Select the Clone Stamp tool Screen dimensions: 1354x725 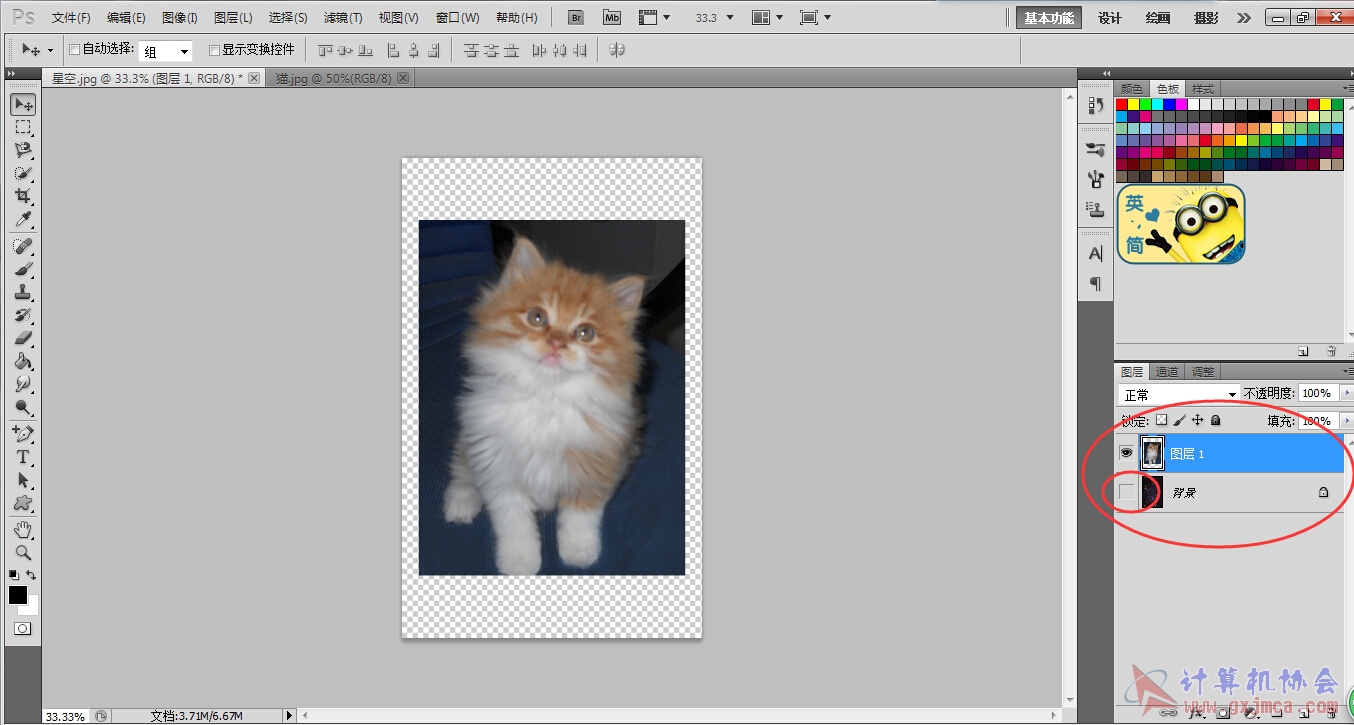coord(23,292)
